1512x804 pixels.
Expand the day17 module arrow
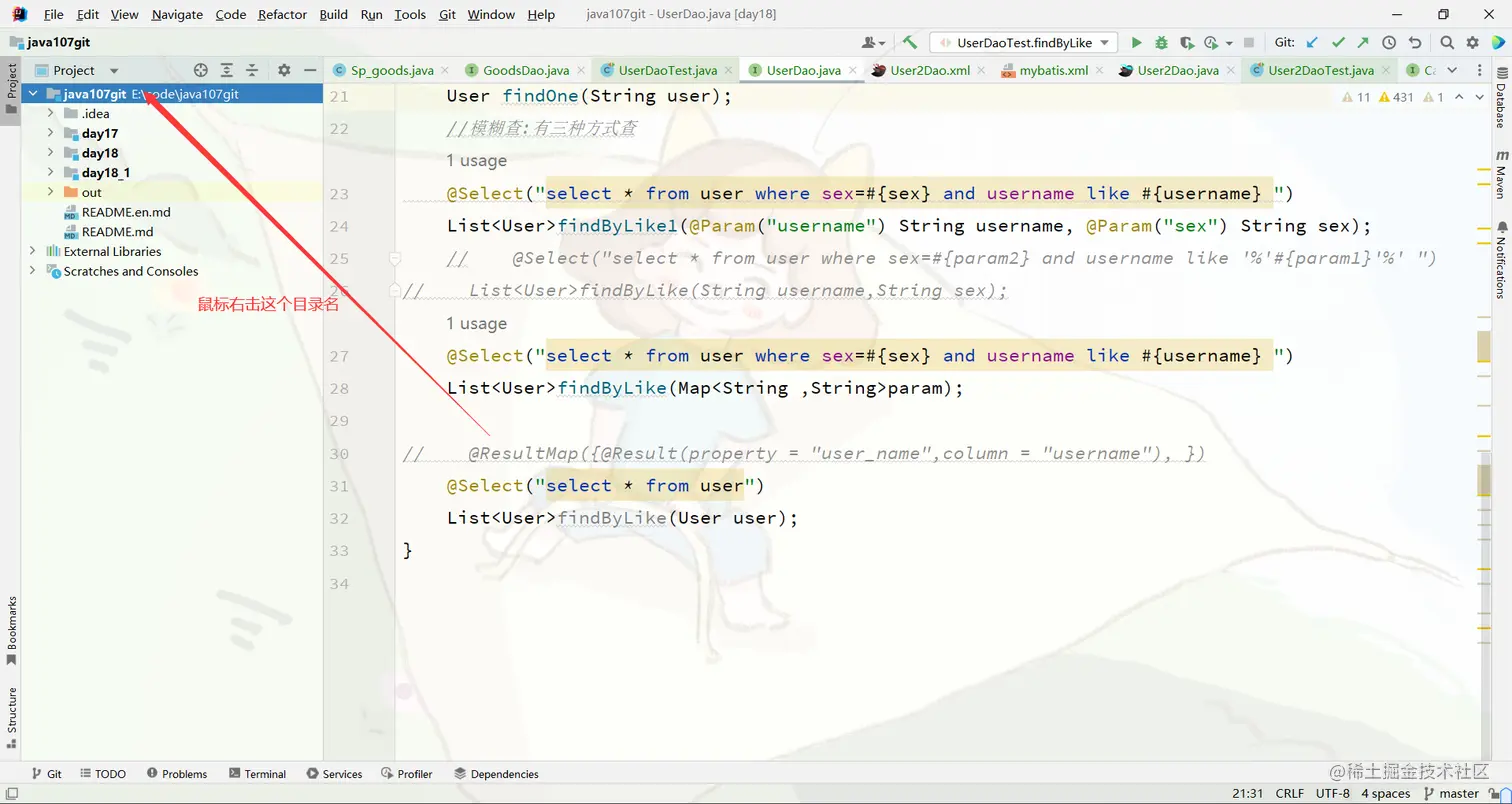[x=50, y=133]
